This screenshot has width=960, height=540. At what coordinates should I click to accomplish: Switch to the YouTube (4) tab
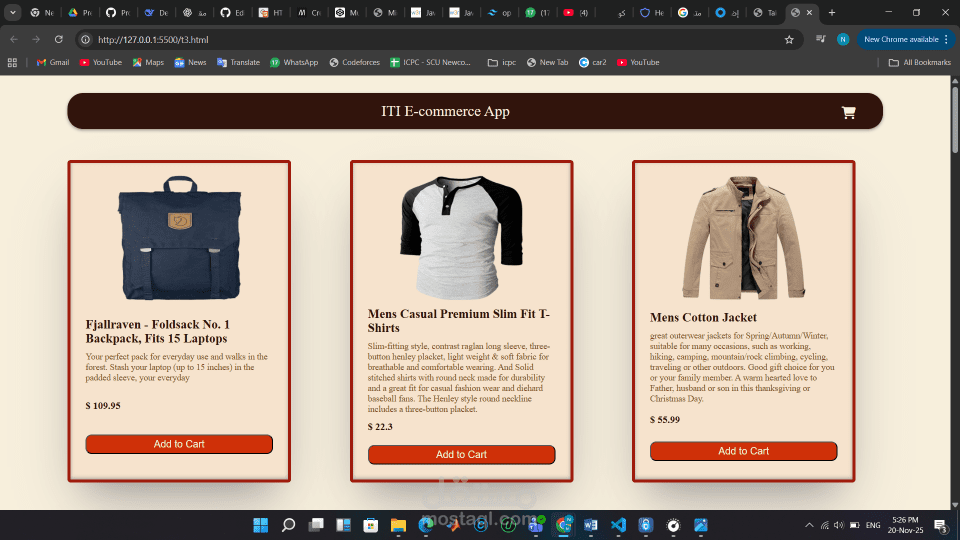tap(576, 12)
